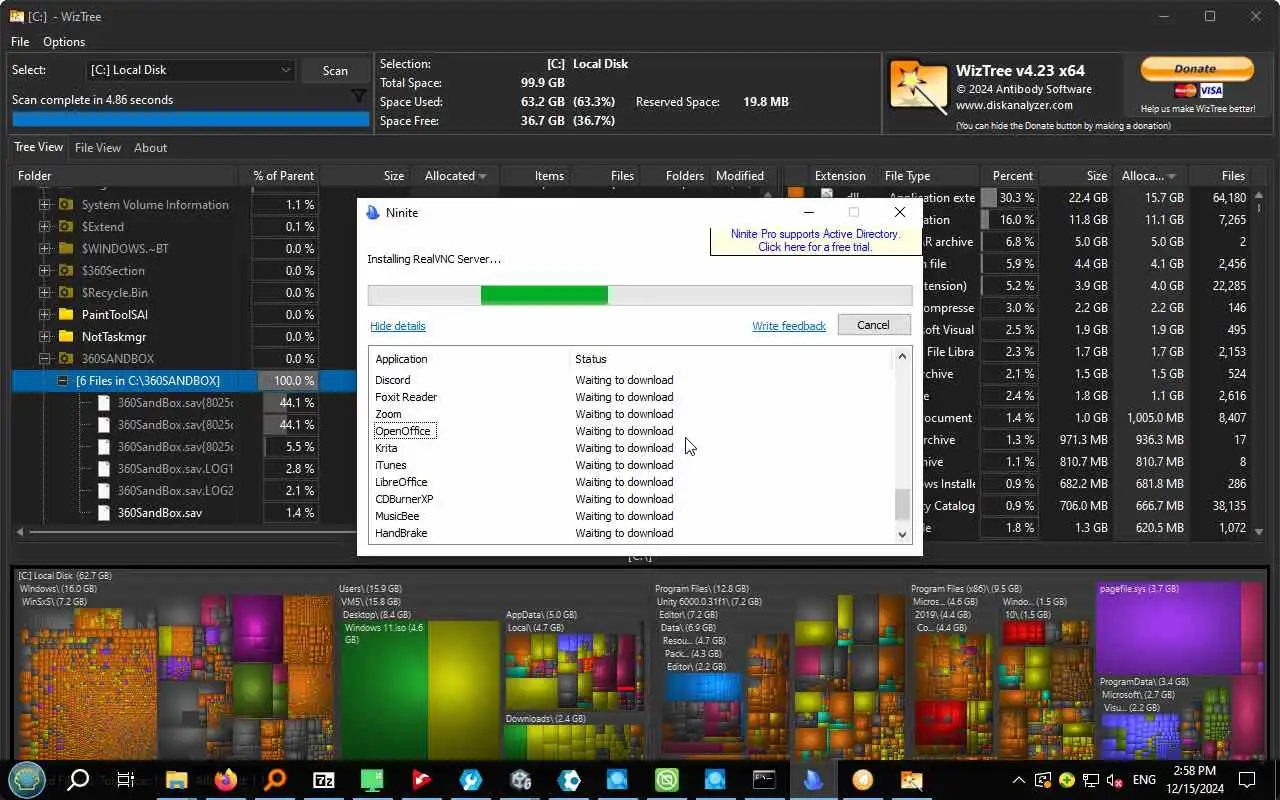The height and width of the screenshot is (800, 1280).
Task: Sort by the Allocated column header
Action: pyautogui.click(x=455, y=176)
